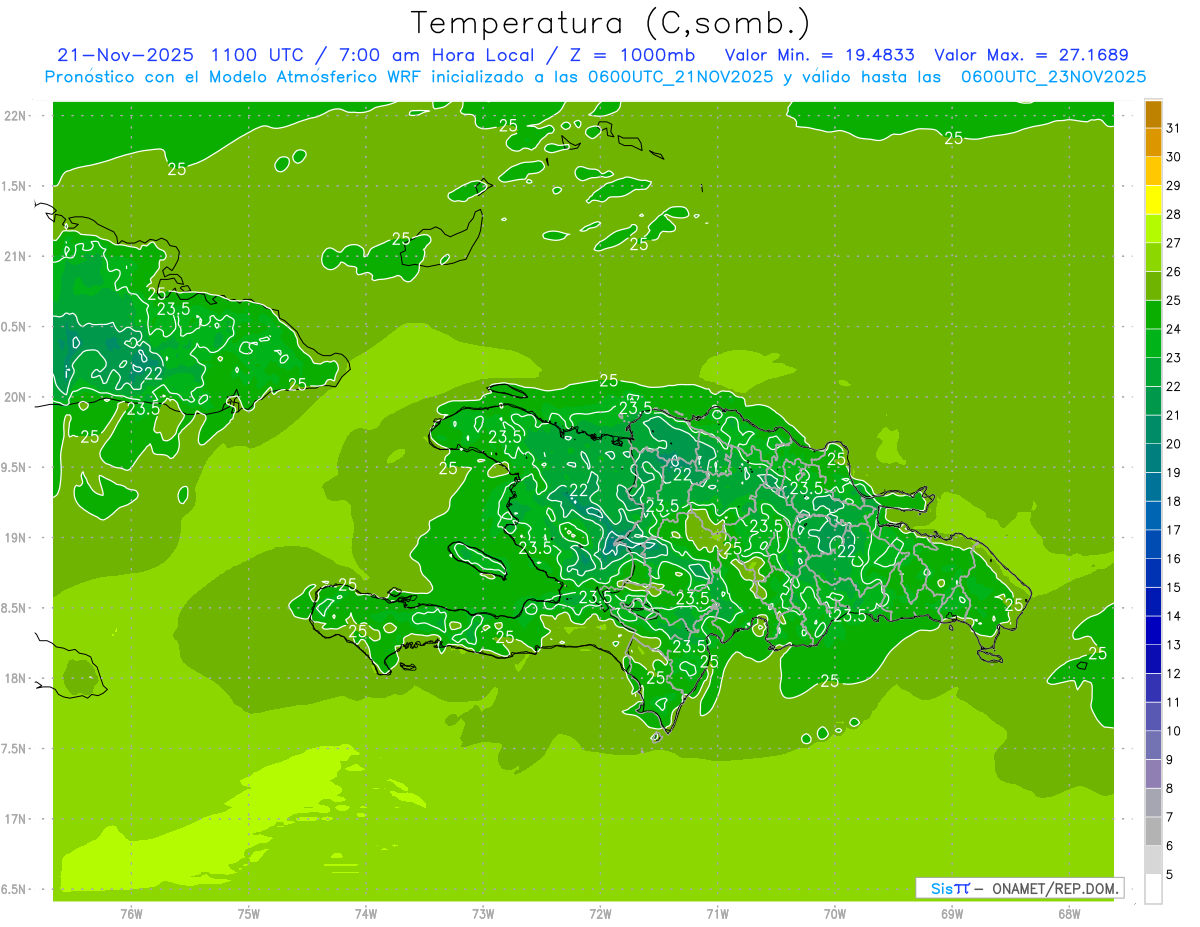Click the '68W' longitude axis label

pyautogui.click(x=1069, y=914)
